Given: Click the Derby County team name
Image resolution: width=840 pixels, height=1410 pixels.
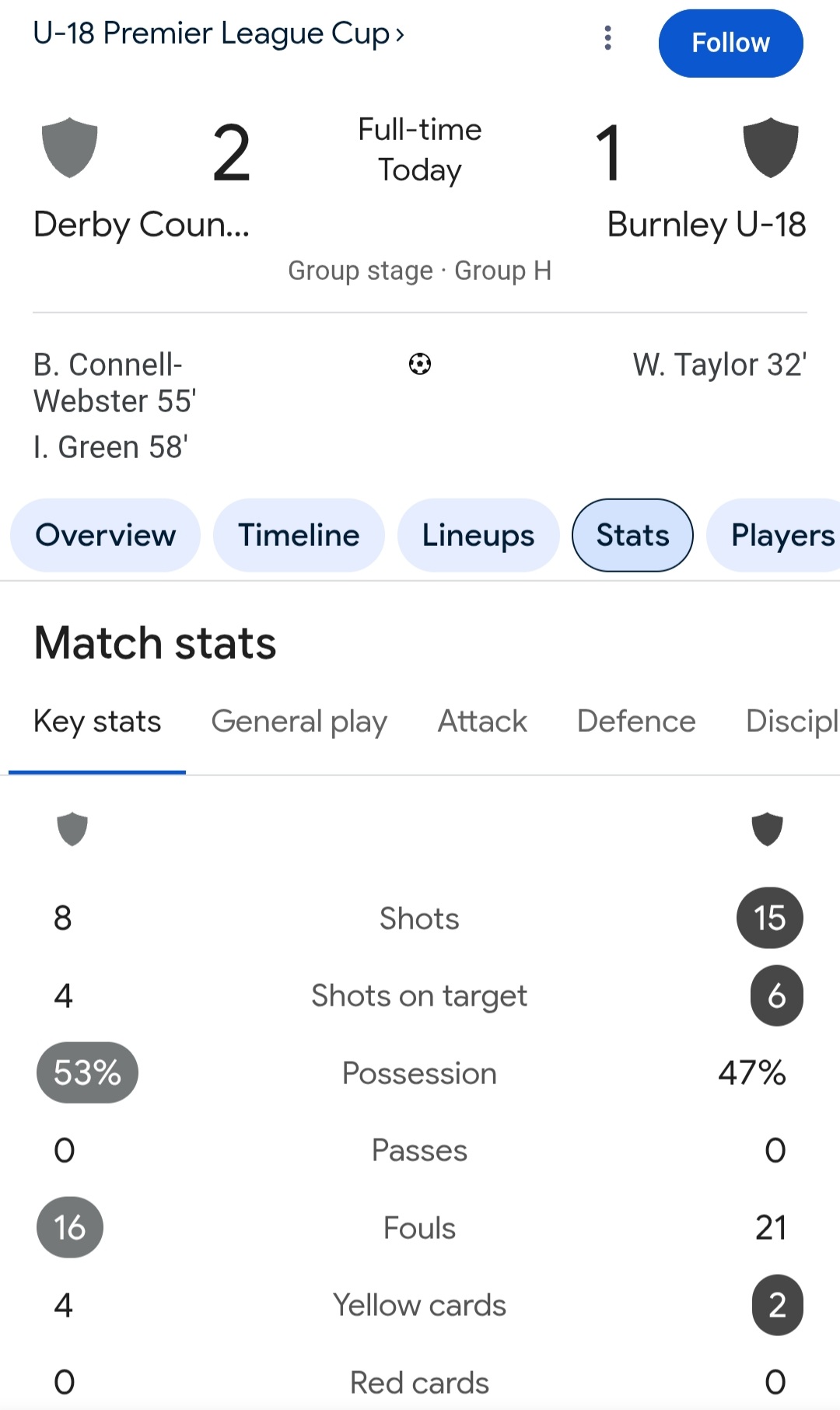Looking at the screenshot, I should tap(142, 225).
